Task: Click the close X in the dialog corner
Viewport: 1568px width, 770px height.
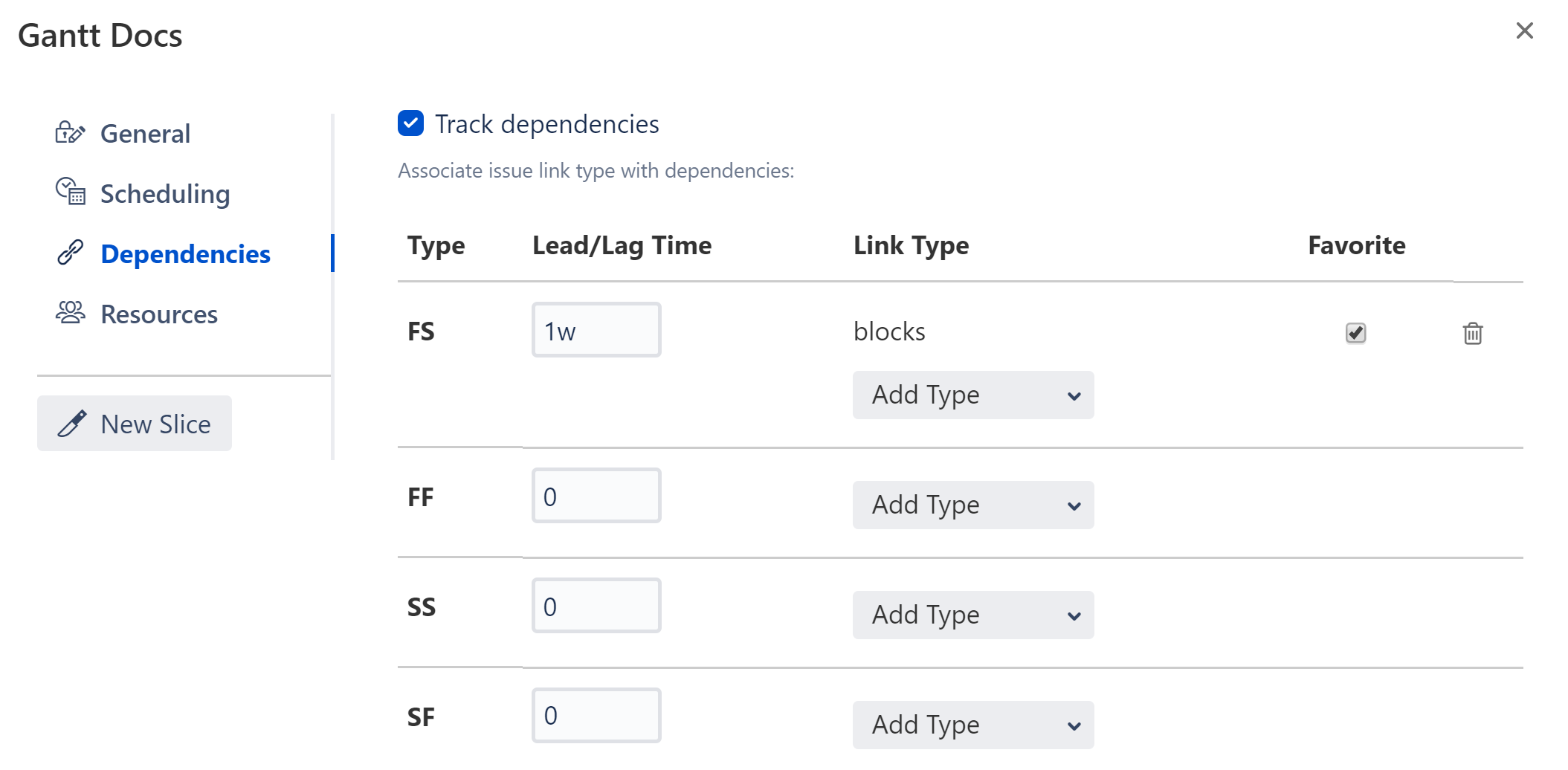Action: click(1525, 30)
